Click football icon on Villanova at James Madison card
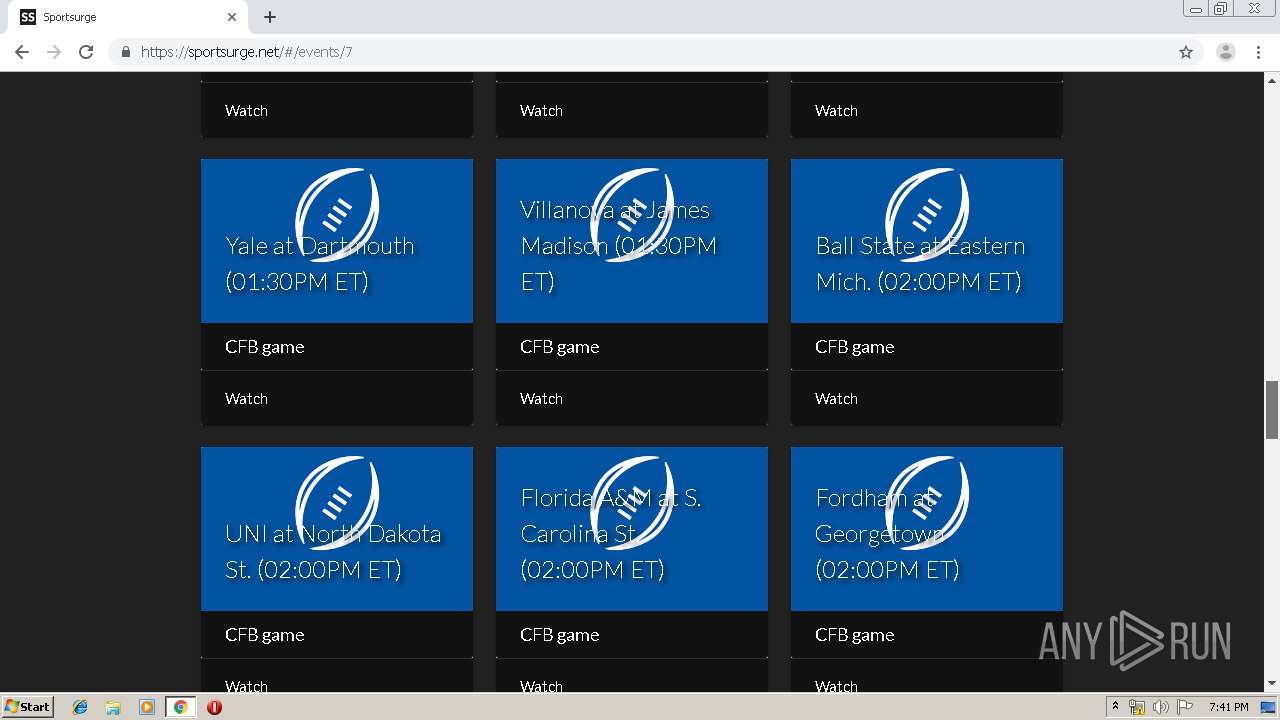 point(632,215)
